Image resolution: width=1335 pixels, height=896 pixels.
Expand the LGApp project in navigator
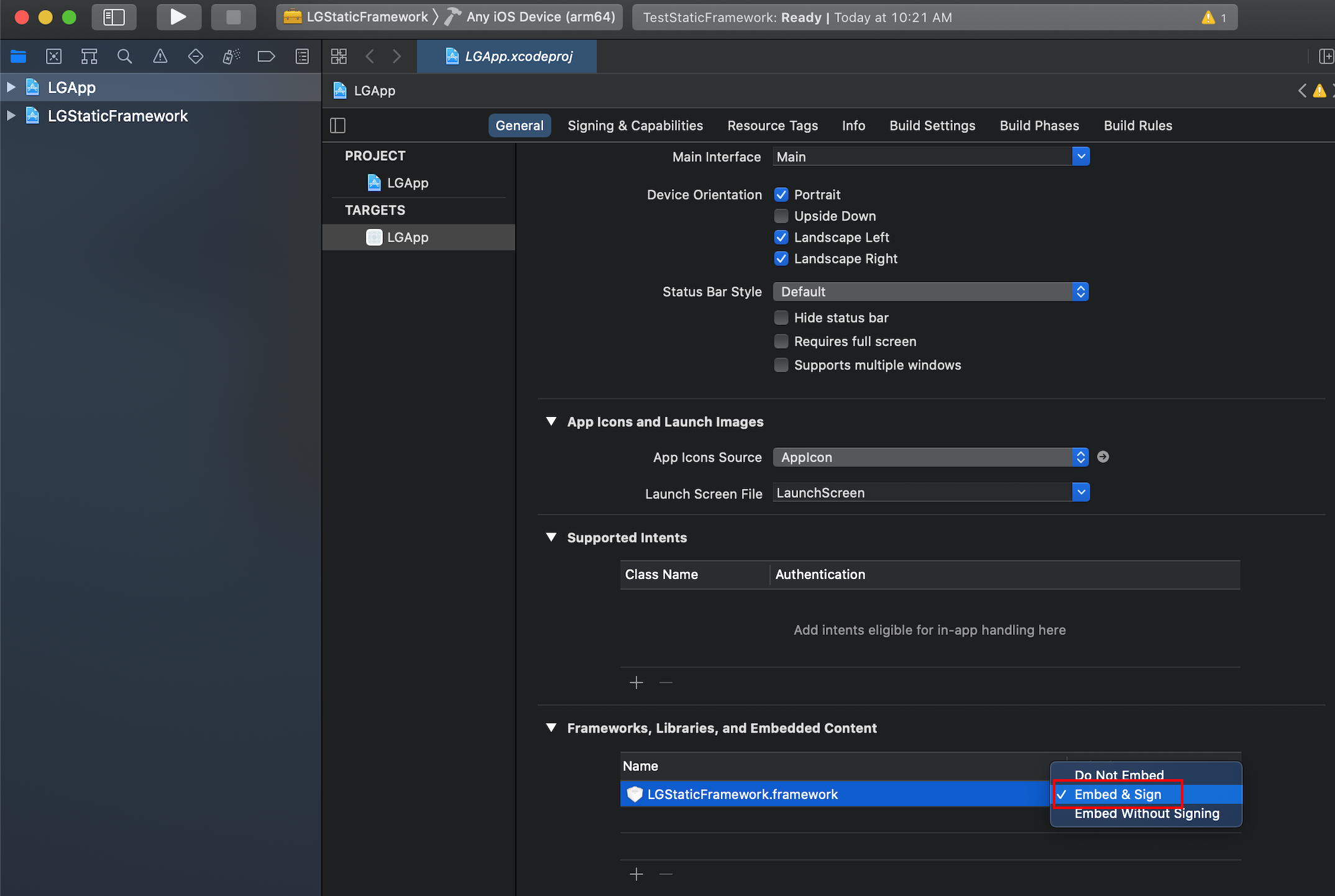[x=11, y=87]
